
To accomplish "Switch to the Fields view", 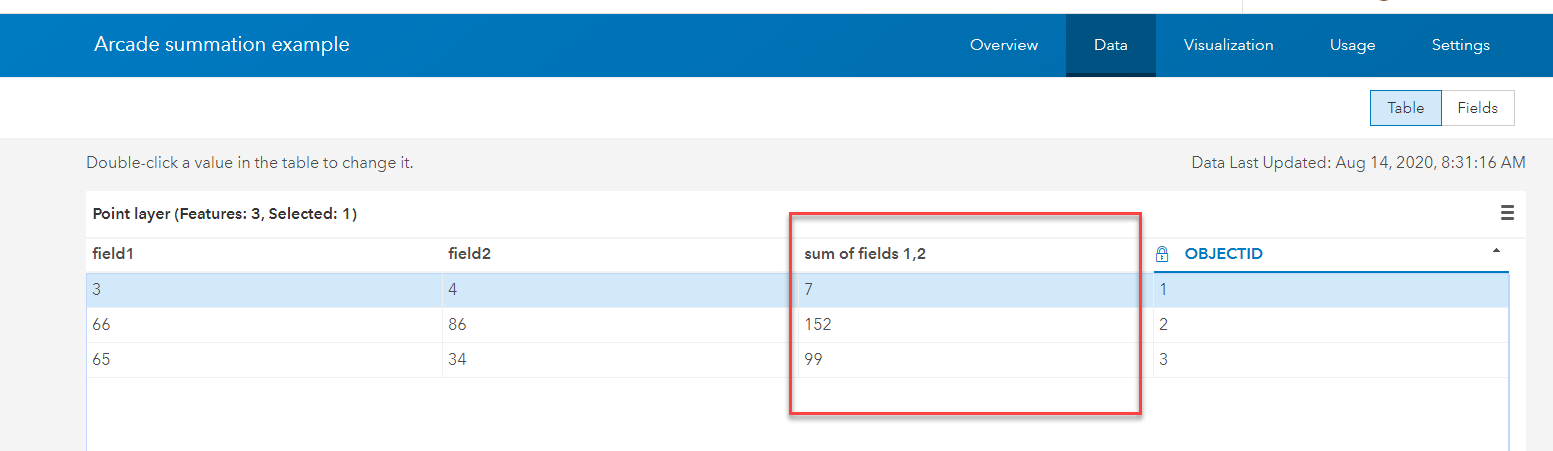I will point(1477,108).
